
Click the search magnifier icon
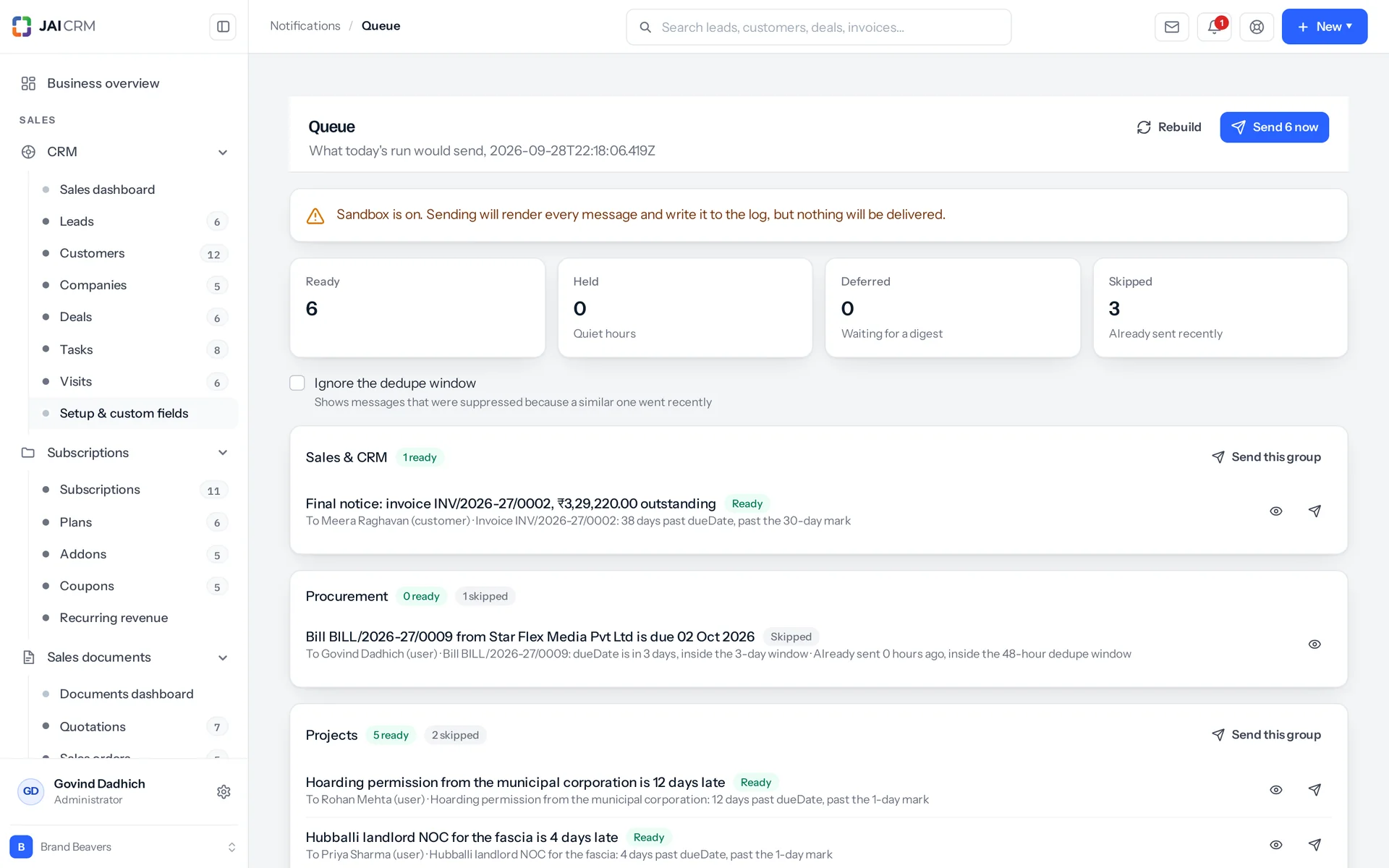645,27
